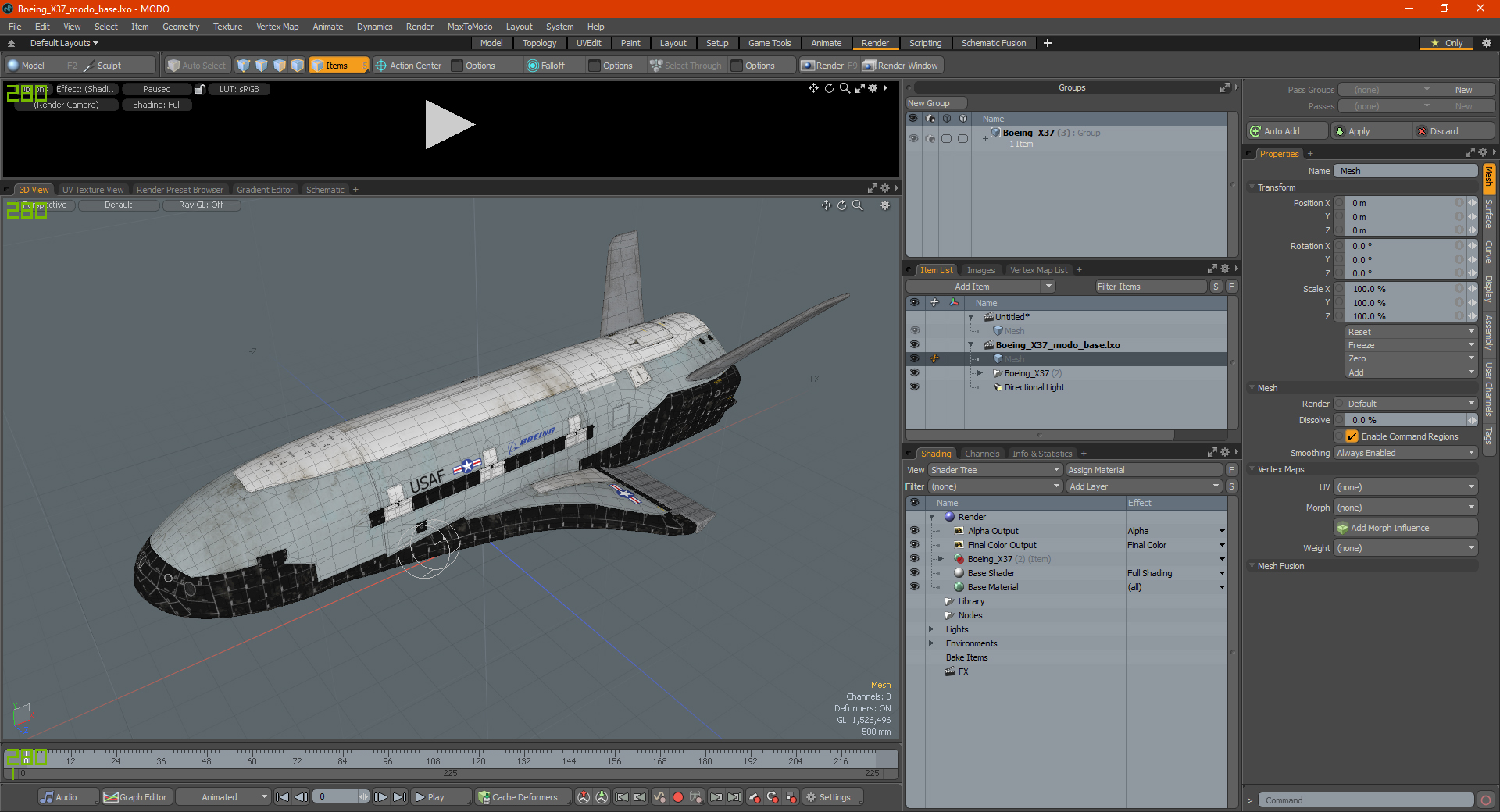Screen dimensions: 1500x812
Task: Expand the Lights group in Shader Tree
Action: point(931,629)
